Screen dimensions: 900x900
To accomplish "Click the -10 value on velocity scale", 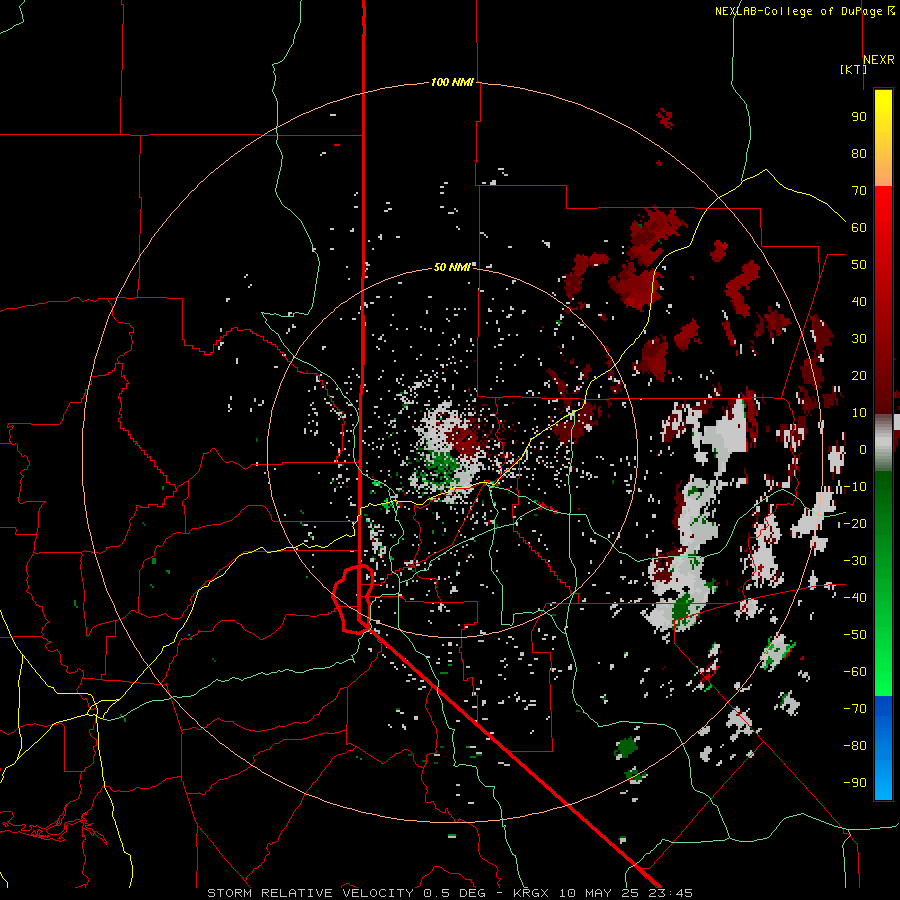I will point(855,487).
